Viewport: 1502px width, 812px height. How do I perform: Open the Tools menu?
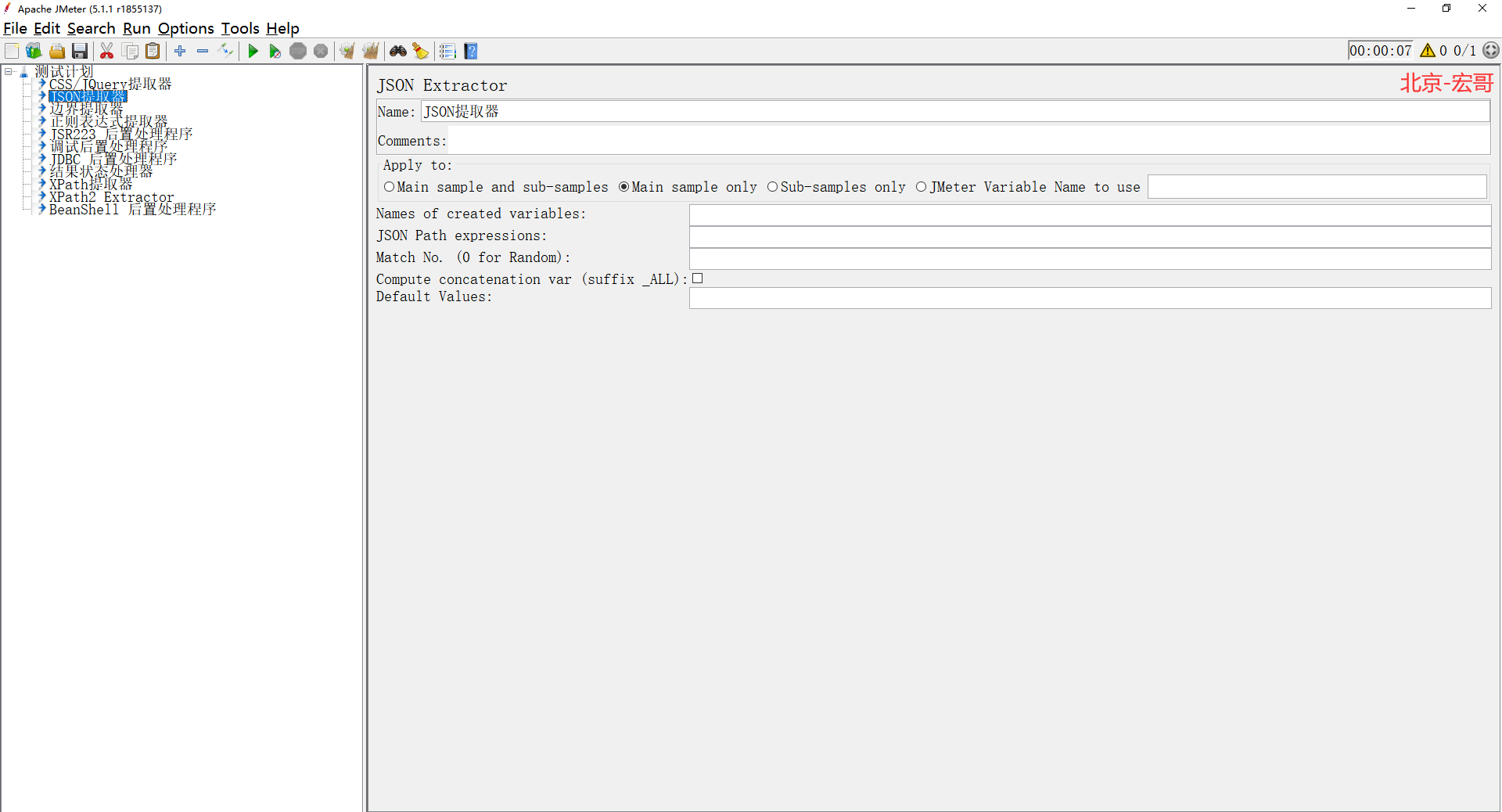(240, 29)
